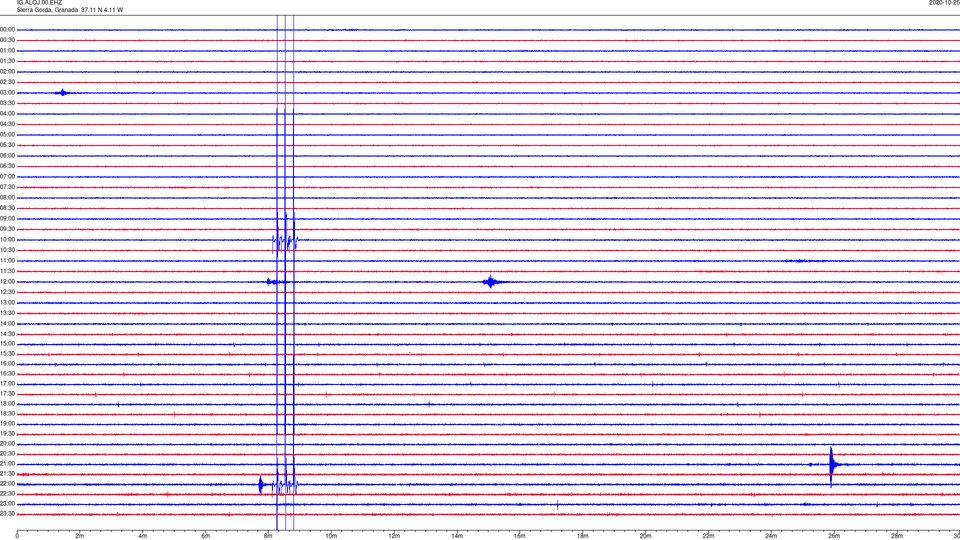Click the small spike at 17m on 23:00 trace

[x=557, y=505]
